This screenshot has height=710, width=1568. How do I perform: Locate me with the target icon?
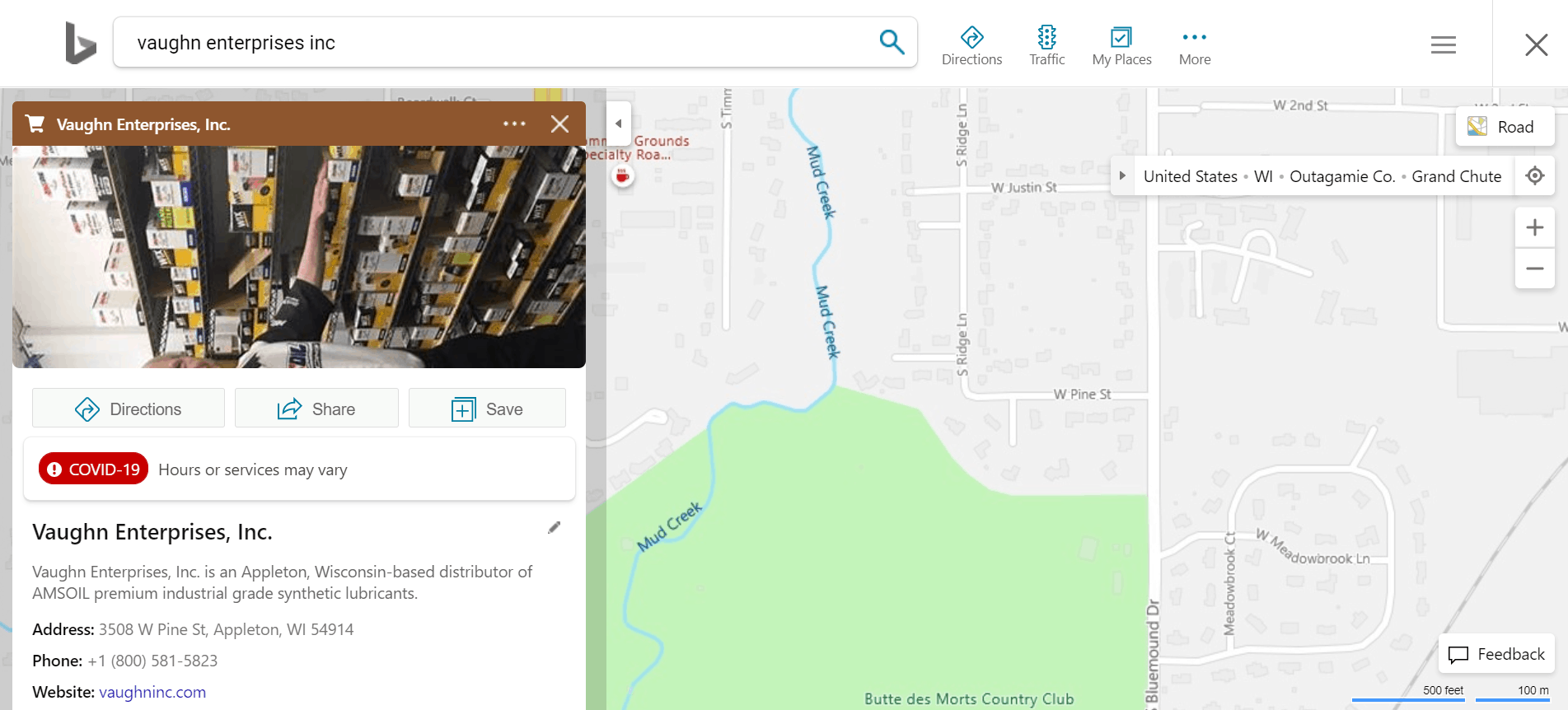[1534, 175]
